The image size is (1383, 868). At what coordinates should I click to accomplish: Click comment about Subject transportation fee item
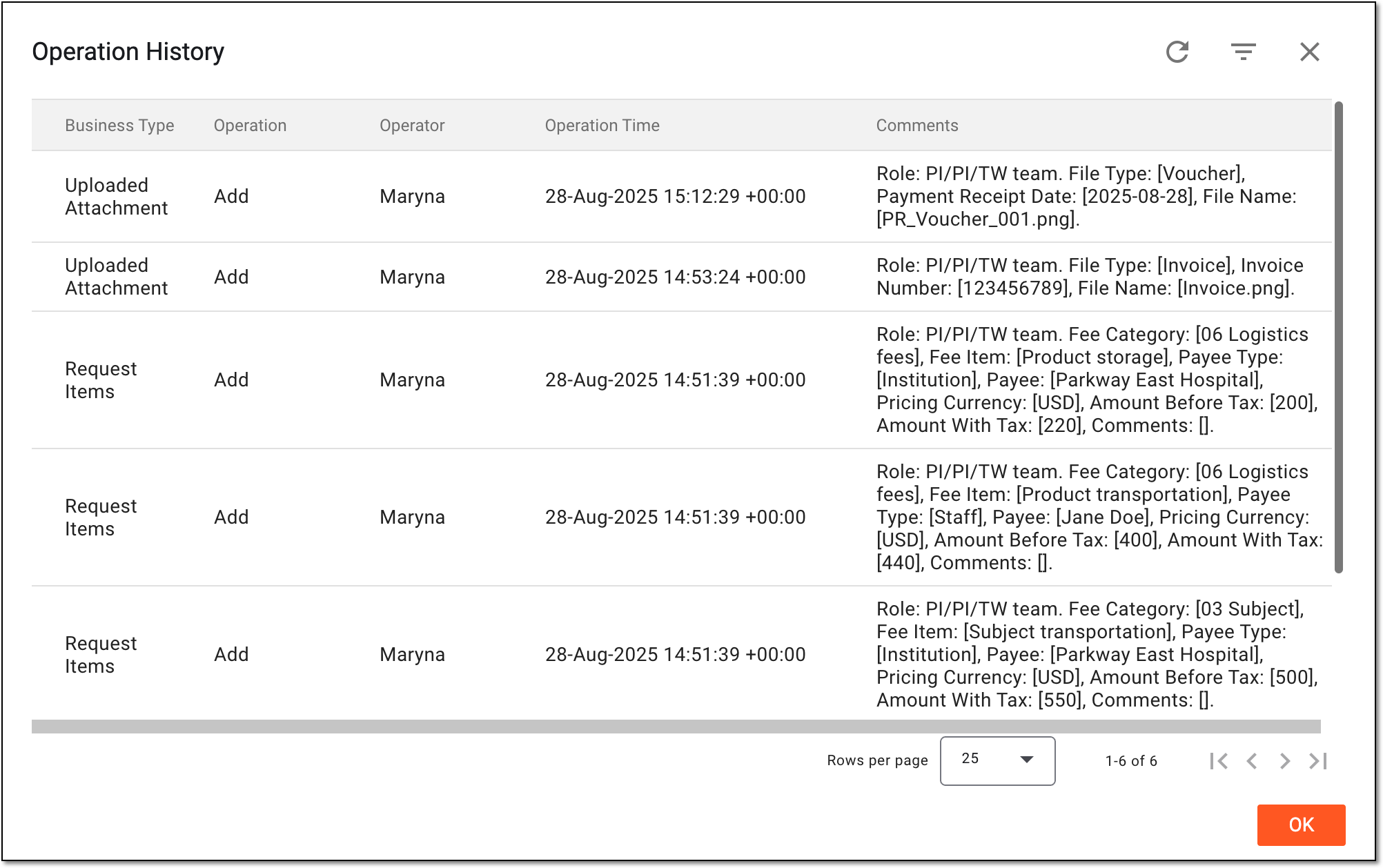click(x=1097, y=655)
